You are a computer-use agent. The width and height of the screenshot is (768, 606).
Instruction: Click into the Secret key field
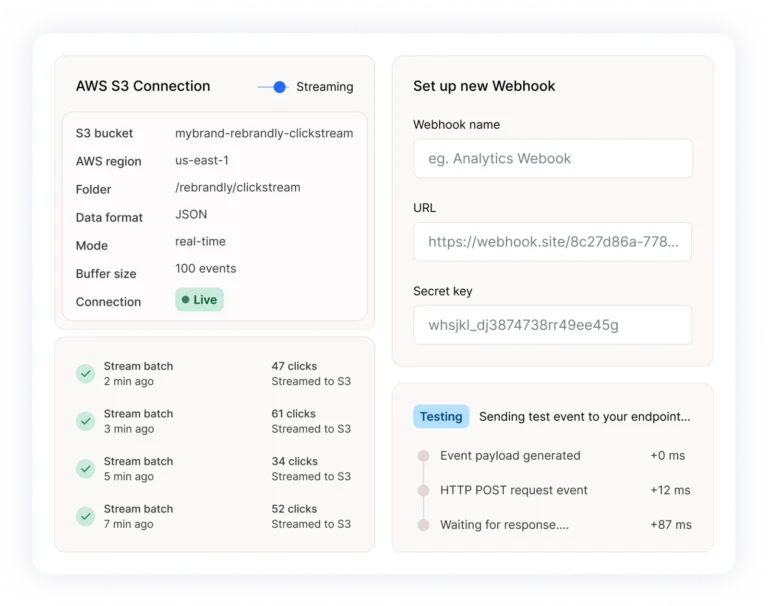pyautogui.click(x=552, y=325)
